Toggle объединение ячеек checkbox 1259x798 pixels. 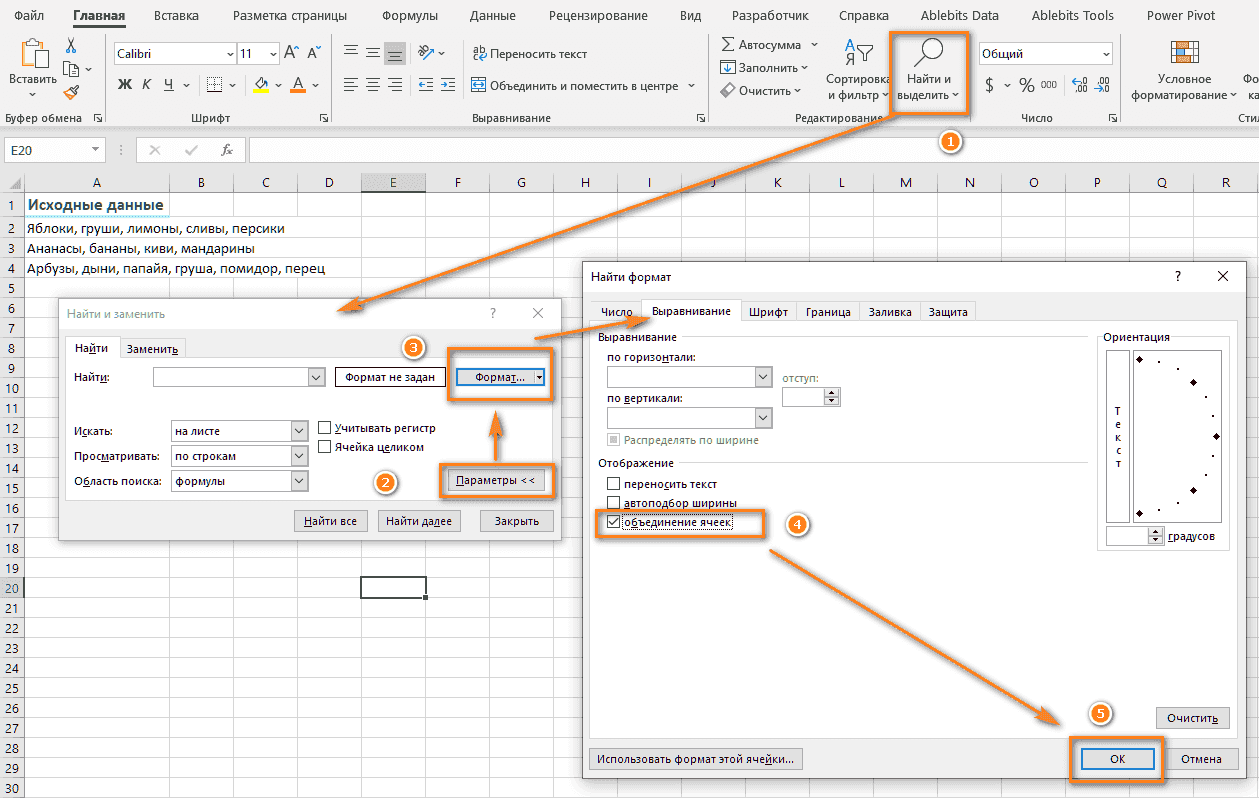(x=614, y=522)
